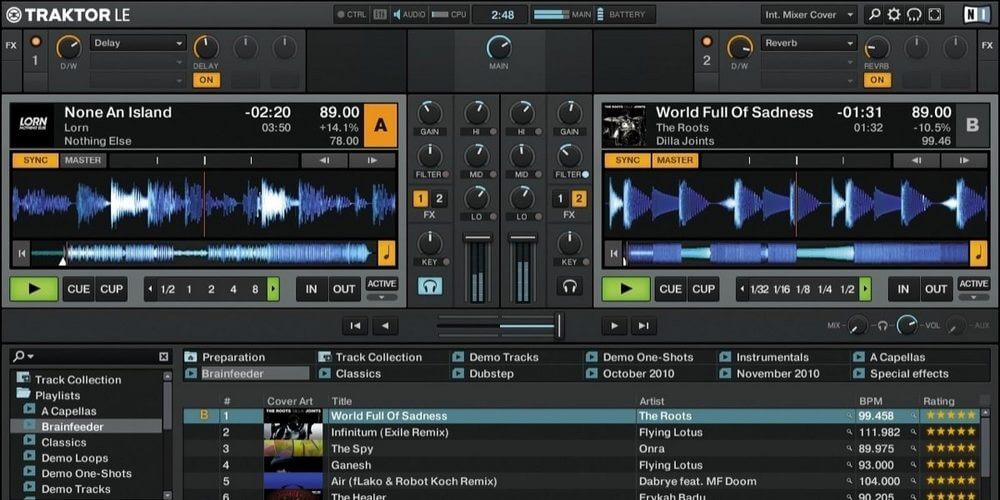Click CUE button on Deck A
Viewport: 1000px width, 500px height.
[x=78, y=289]
